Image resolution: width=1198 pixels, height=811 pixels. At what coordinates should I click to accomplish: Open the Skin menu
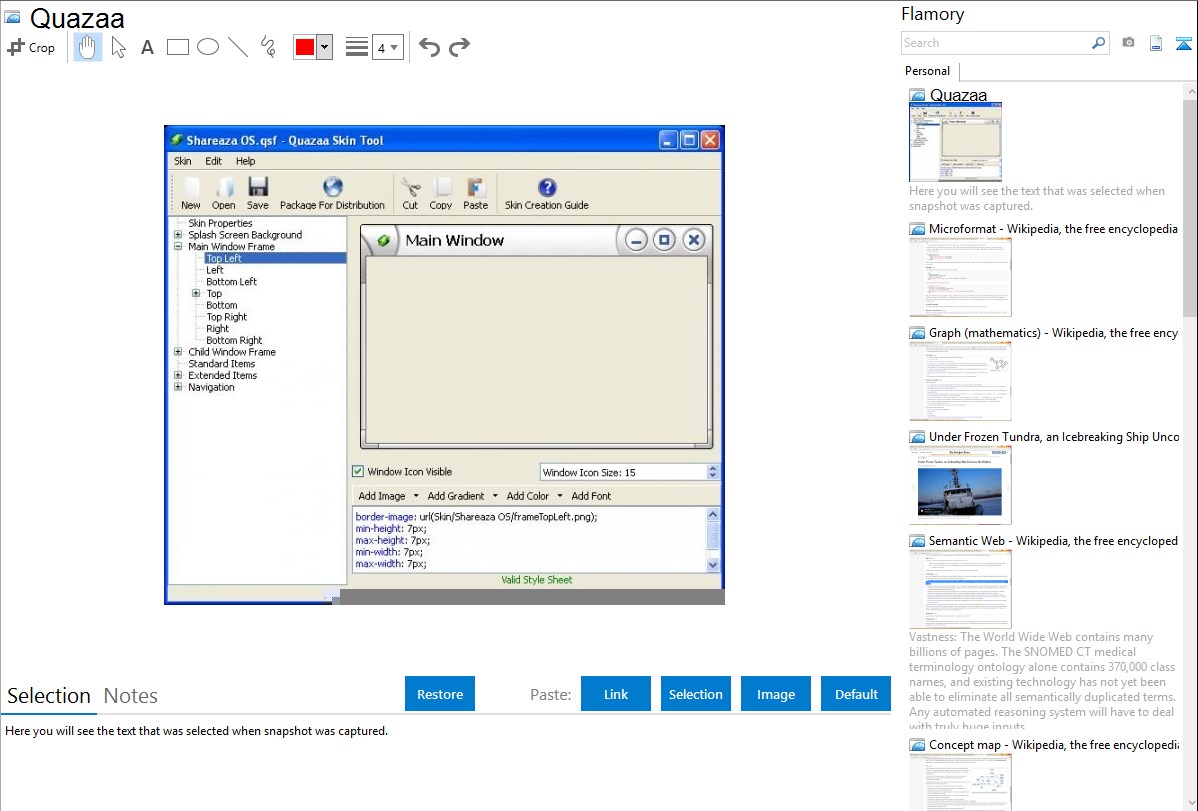183,161
